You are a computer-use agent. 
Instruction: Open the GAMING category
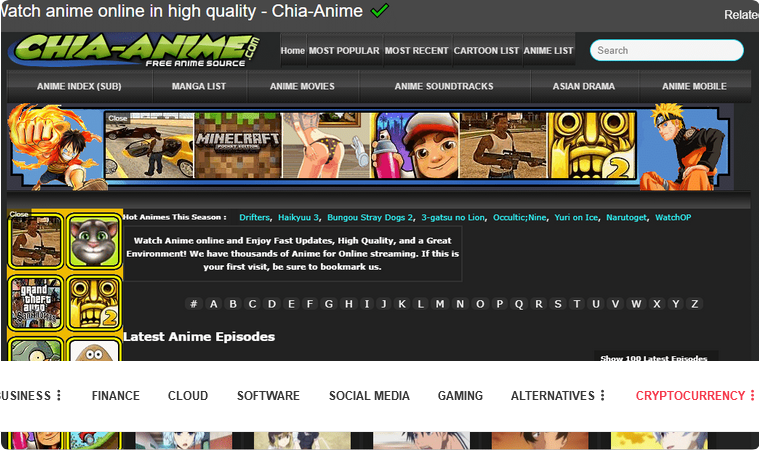coord(460,396)
